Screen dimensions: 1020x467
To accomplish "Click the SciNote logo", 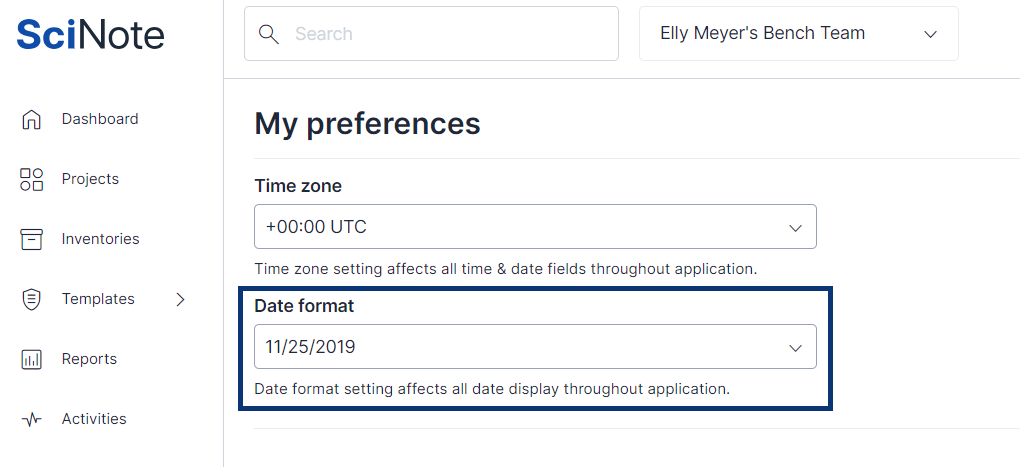I will click(x=91, y=34).
